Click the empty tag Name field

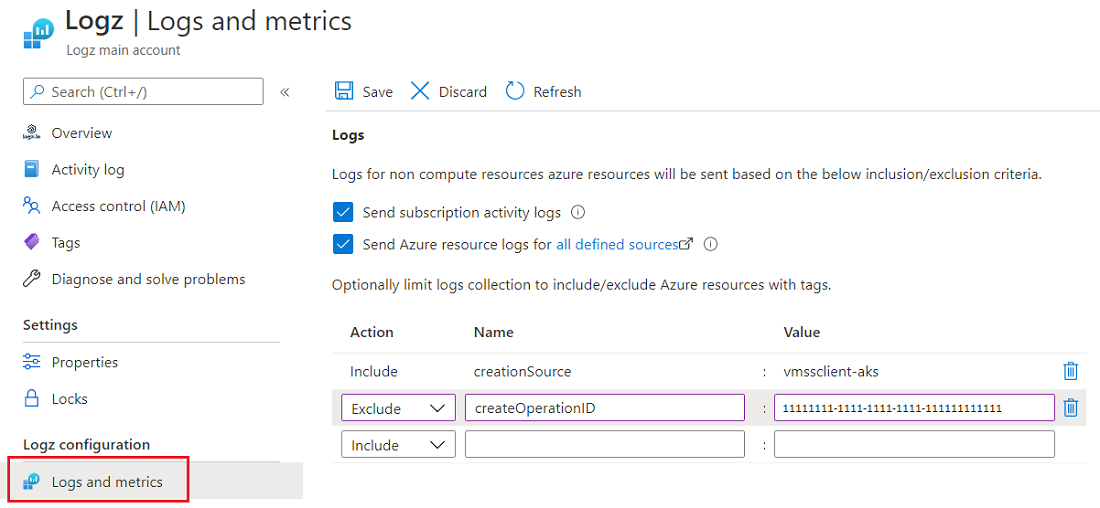pyautogui.click(x=604, y=445)
